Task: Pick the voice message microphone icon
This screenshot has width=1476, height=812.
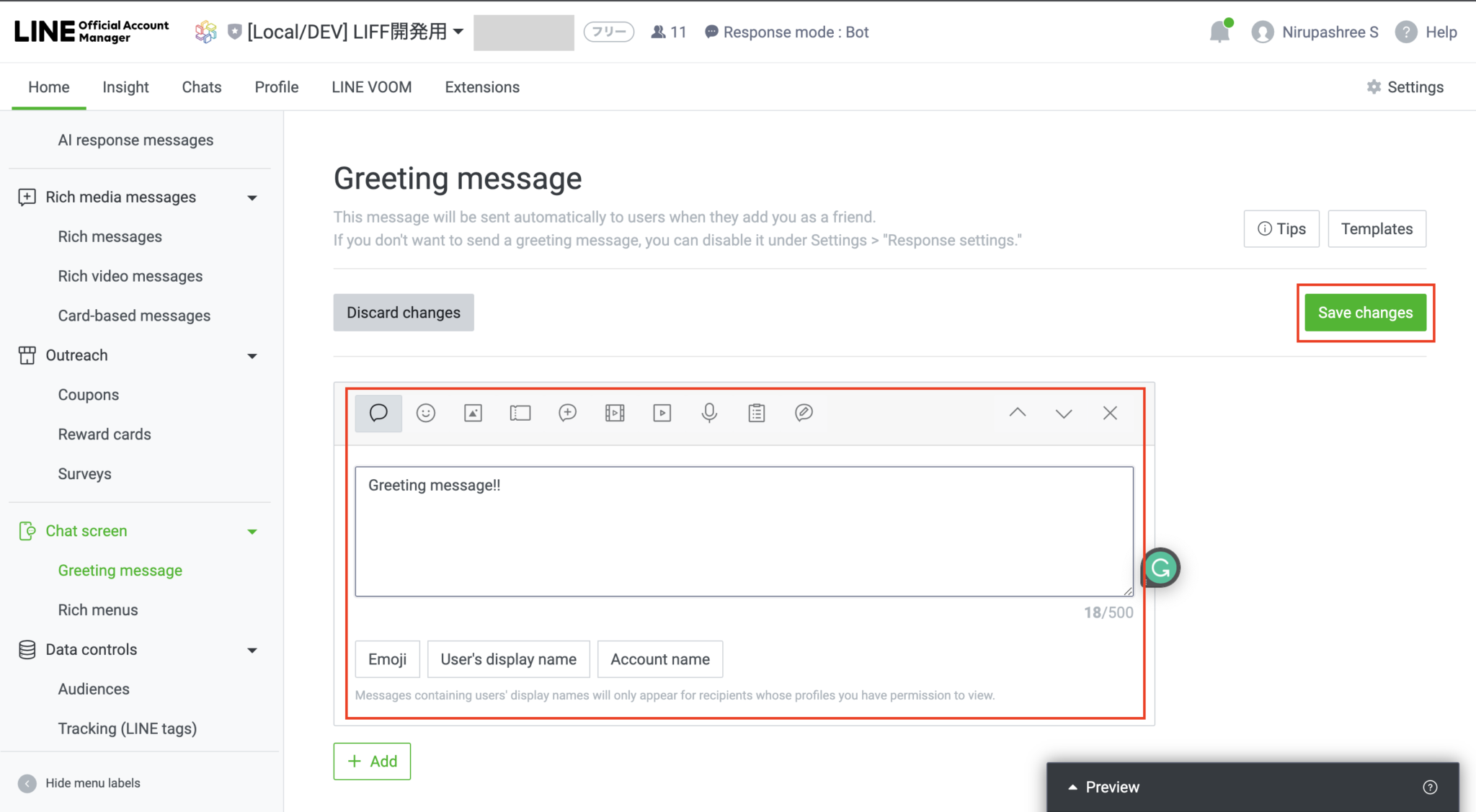Action: [x=709, y=413]
